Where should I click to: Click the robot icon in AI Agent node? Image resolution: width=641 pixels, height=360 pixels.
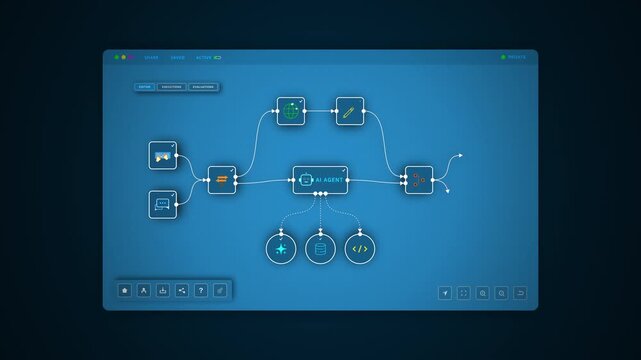click(x=306, y=180)
